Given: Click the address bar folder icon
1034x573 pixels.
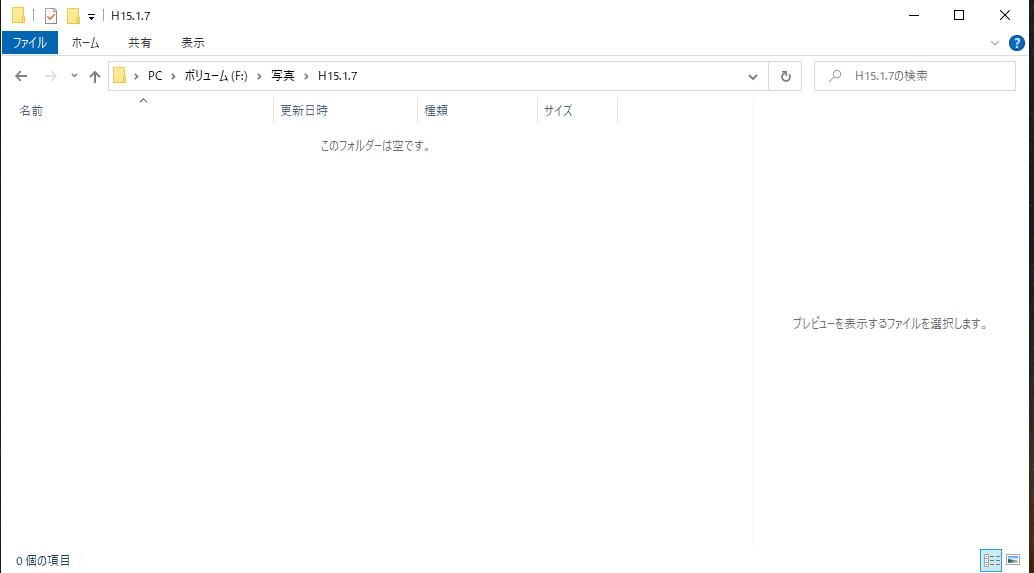Looking at the screenshot, I should coord(119,76).
